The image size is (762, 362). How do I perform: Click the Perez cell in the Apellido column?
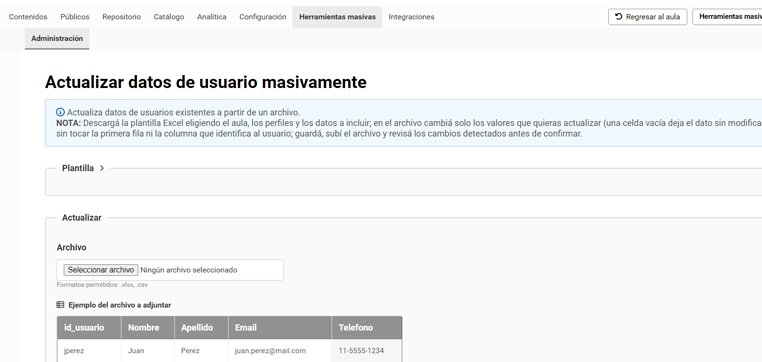tap(201, 350)
